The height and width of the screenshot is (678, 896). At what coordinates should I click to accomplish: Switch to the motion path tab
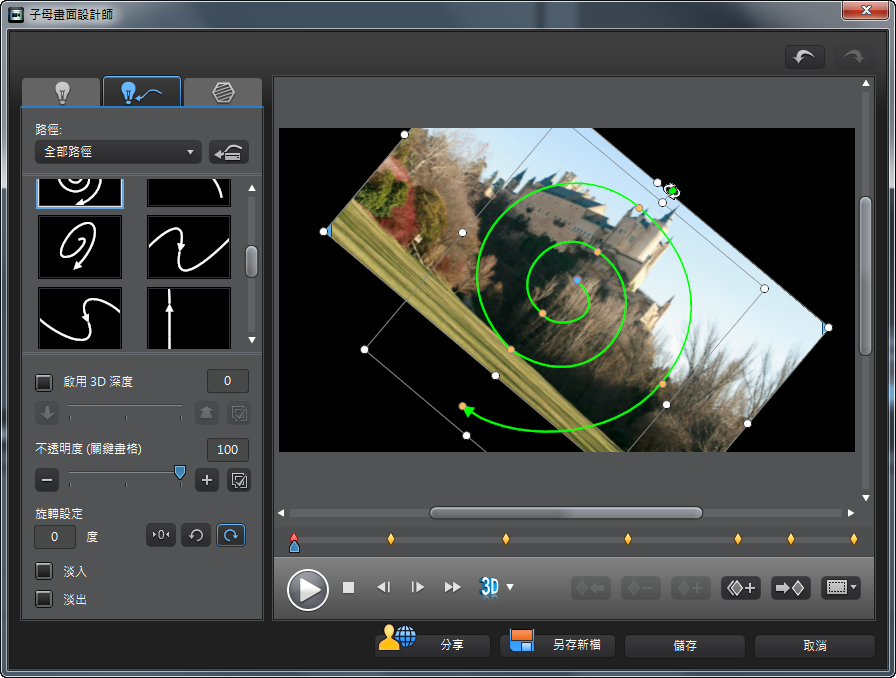click(142, 92)
